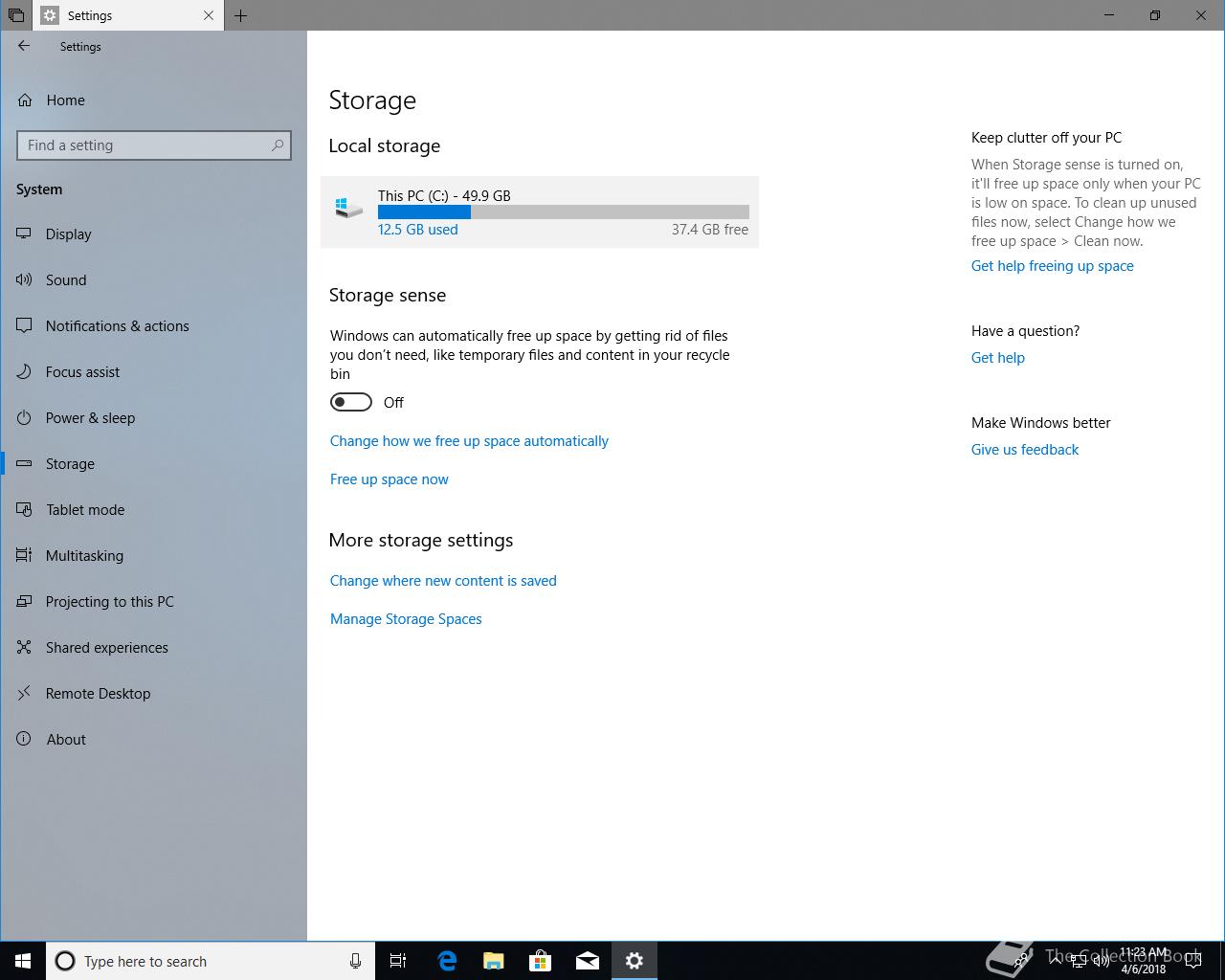Select the Settings tab in title bar
The height and width of the screenshot is (980, 1225).
pos(128,15)
